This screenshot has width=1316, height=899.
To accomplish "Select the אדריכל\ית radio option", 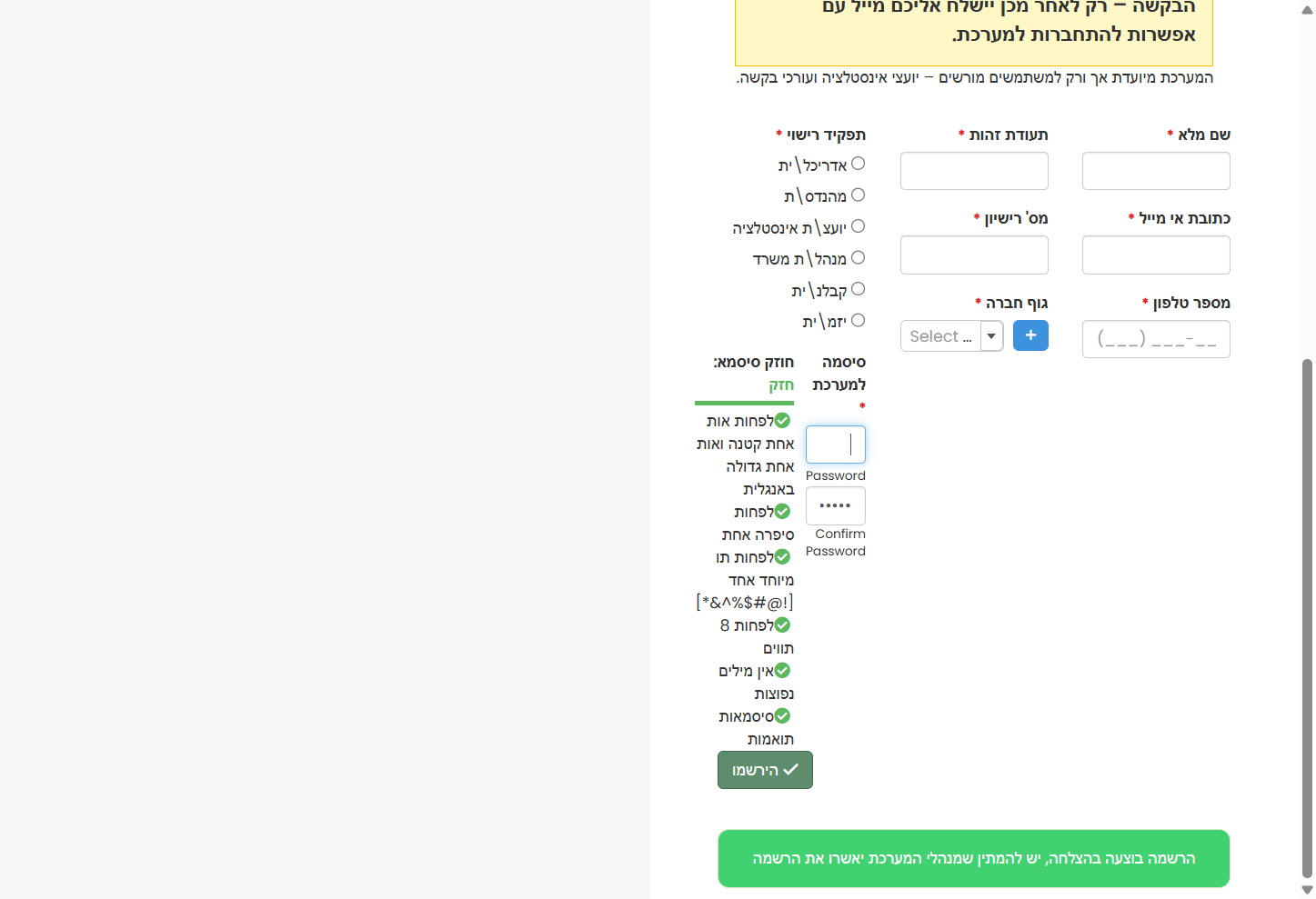I will (858, 164).
